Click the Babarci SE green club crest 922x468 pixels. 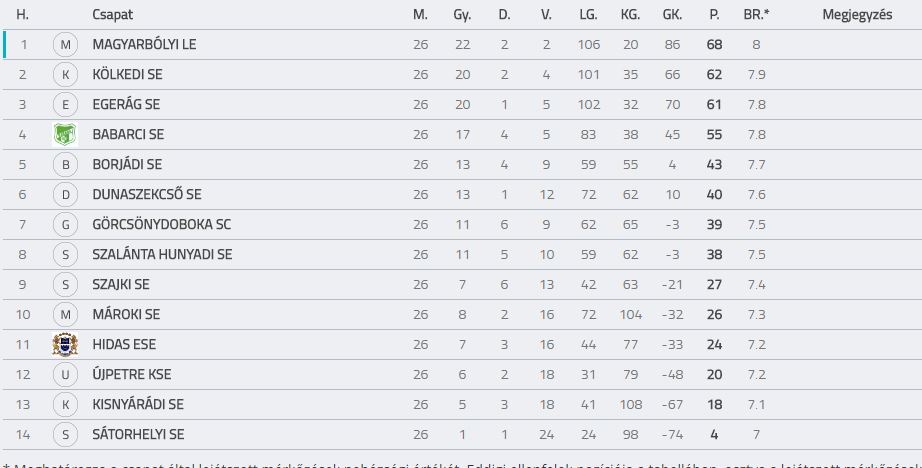(x=65, y=135)
